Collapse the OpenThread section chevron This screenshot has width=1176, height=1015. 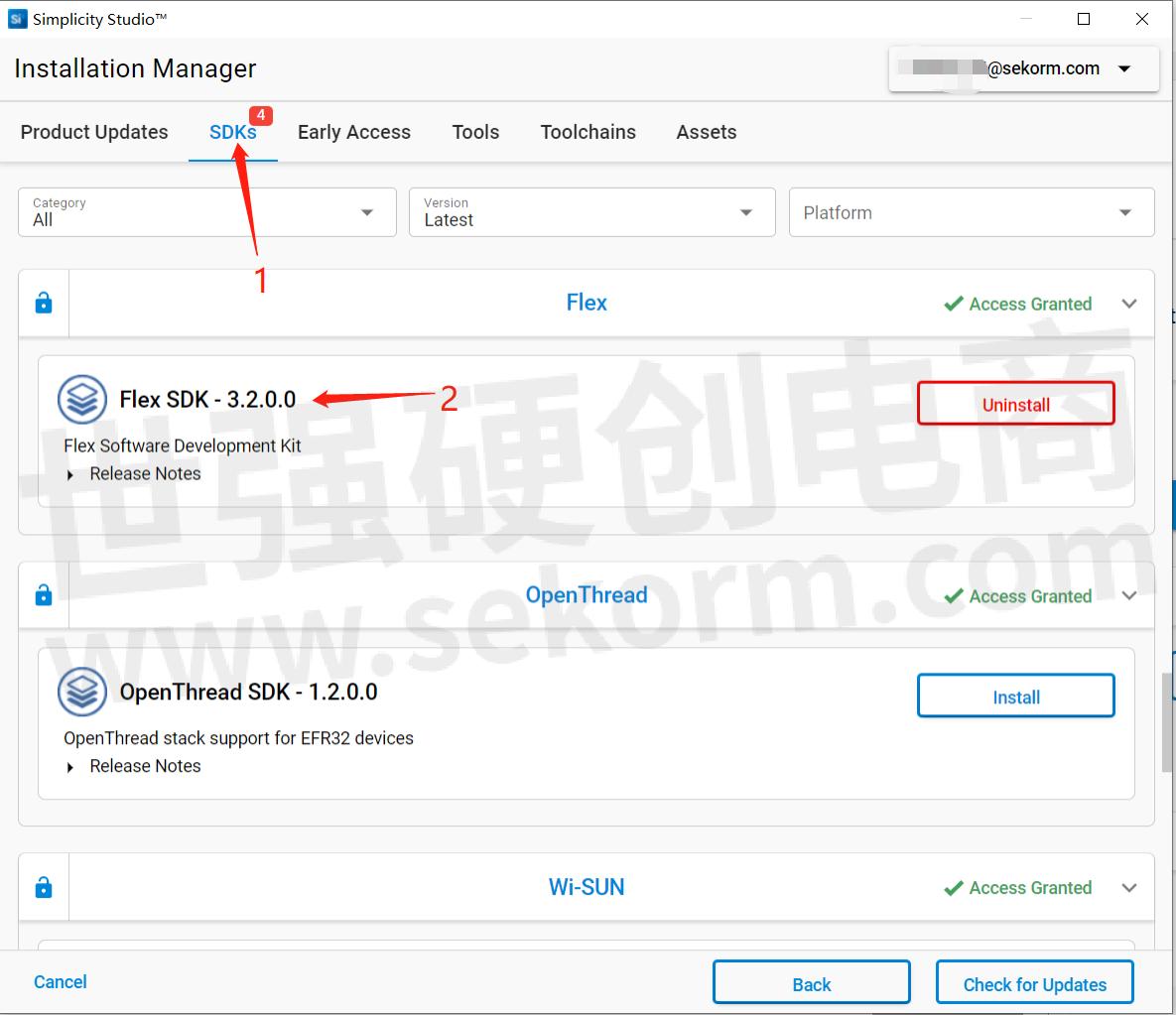(x=1129, y=595)
